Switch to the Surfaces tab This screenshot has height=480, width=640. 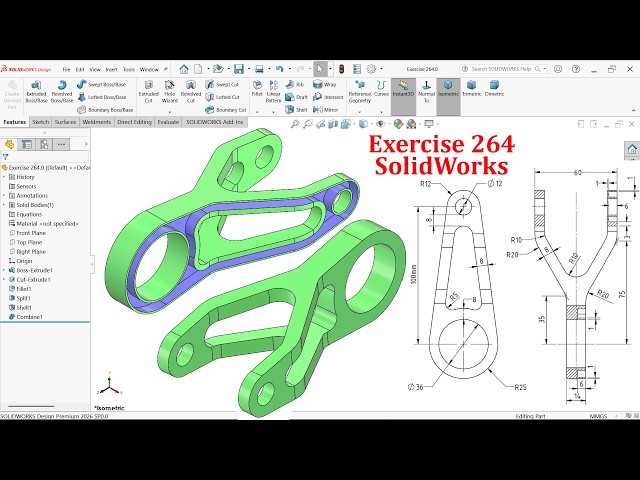point(65,122)
